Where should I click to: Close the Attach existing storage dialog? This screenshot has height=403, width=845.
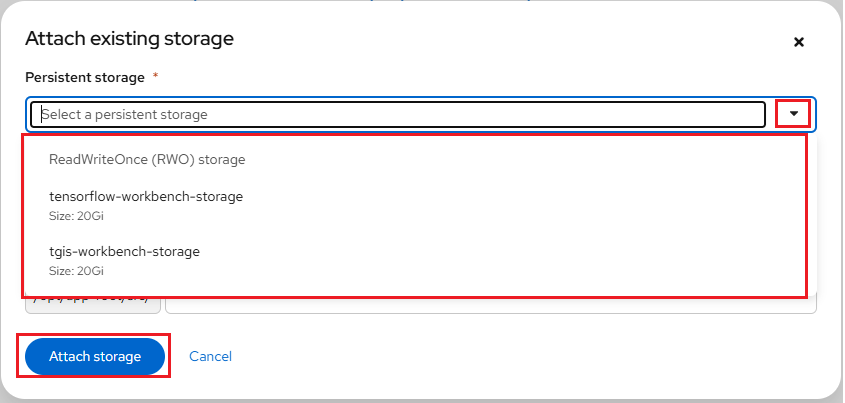coord(798,42)
